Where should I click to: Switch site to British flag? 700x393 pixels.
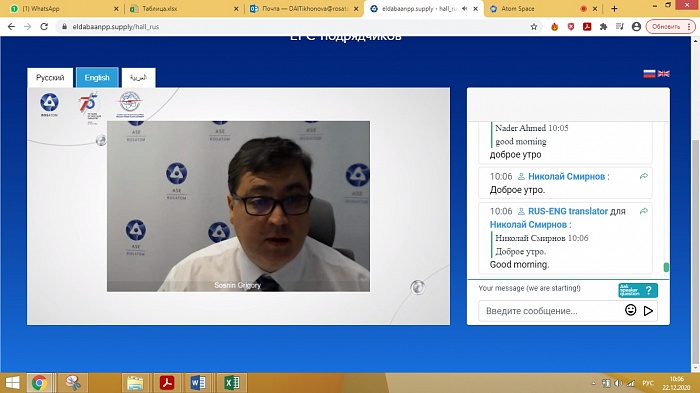663,74
